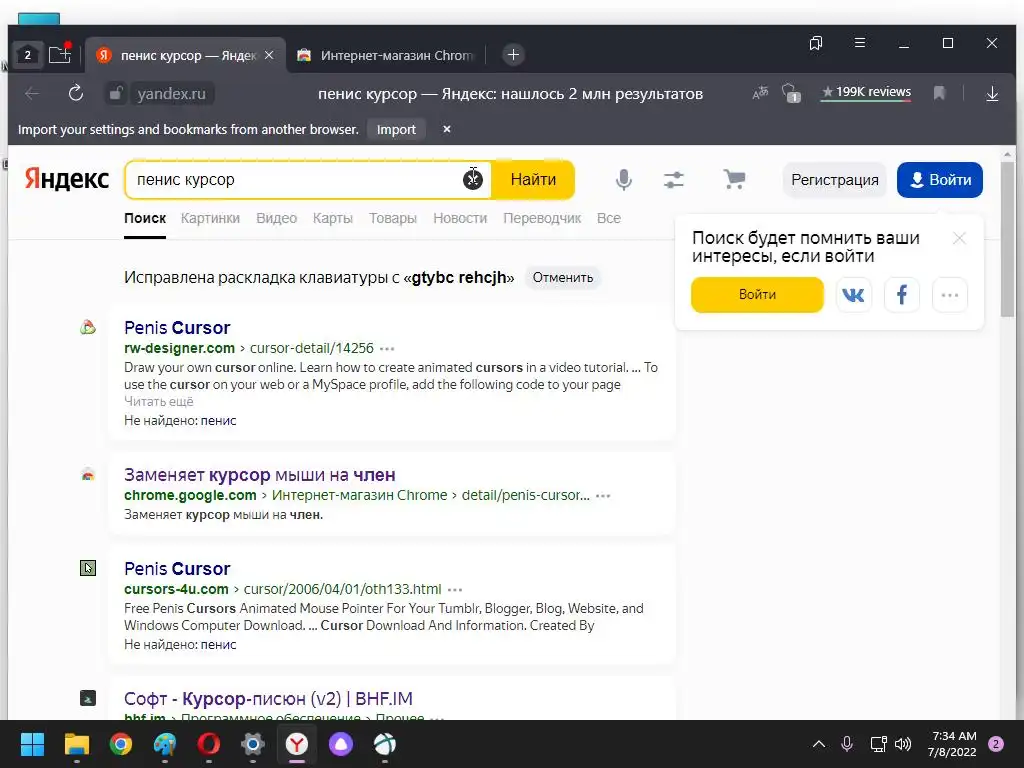Click the new tab group icon
The width and height of the screenshot is (1024, 768).
pyautogui.click(x=59, y=54)
